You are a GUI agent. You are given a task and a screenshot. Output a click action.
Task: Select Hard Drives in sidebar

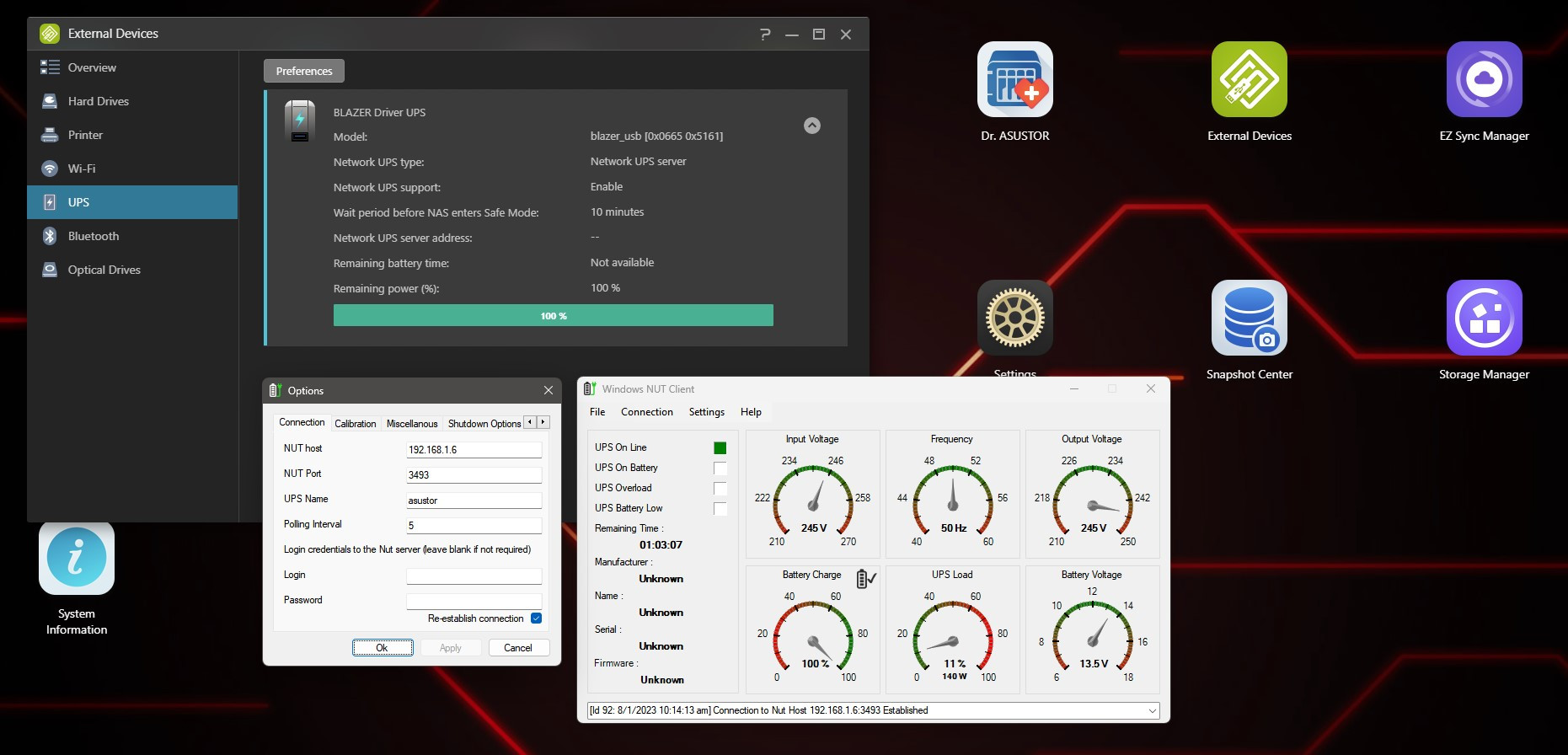point(132,101)
